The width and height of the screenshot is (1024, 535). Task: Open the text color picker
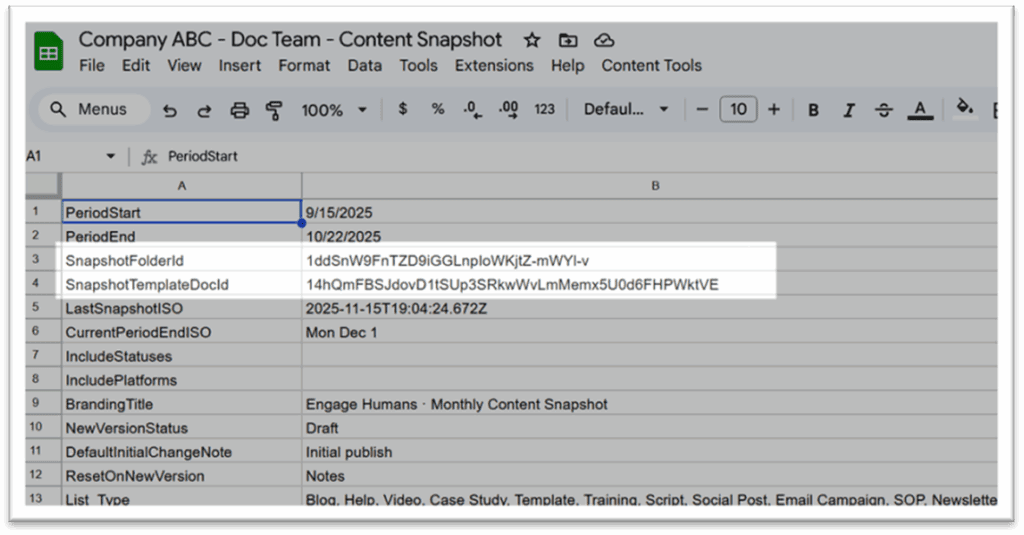(921, 110)
